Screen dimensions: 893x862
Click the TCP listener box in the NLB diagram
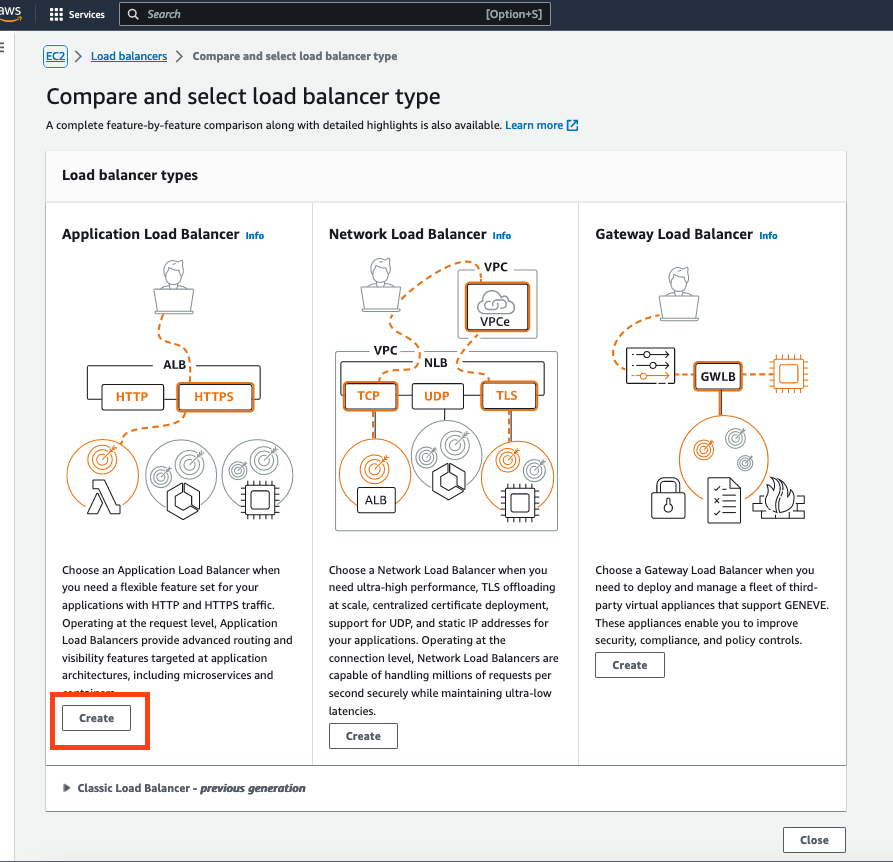(x=370, y=396)
